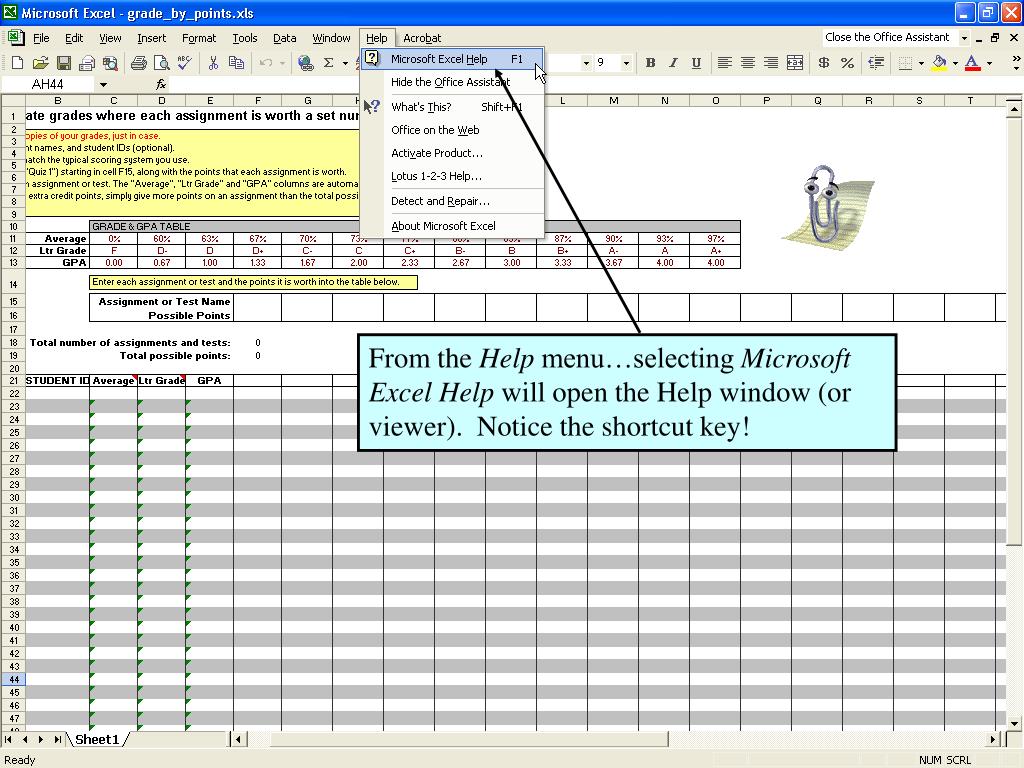Copy selection using the toolbar icon
Image resolution: width=1024 pixels, height=768 pixels.
(x=236, y=63)
